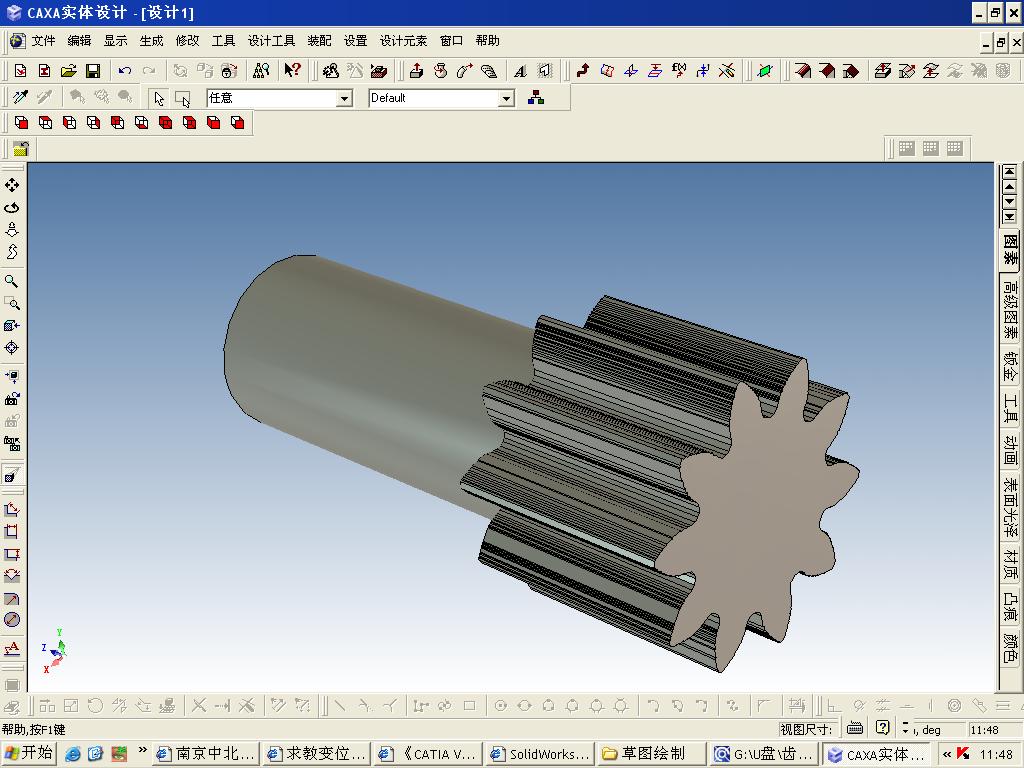Open the 生成 menu
Viewport: 1024px width, 768px height.
click(152, 40)
